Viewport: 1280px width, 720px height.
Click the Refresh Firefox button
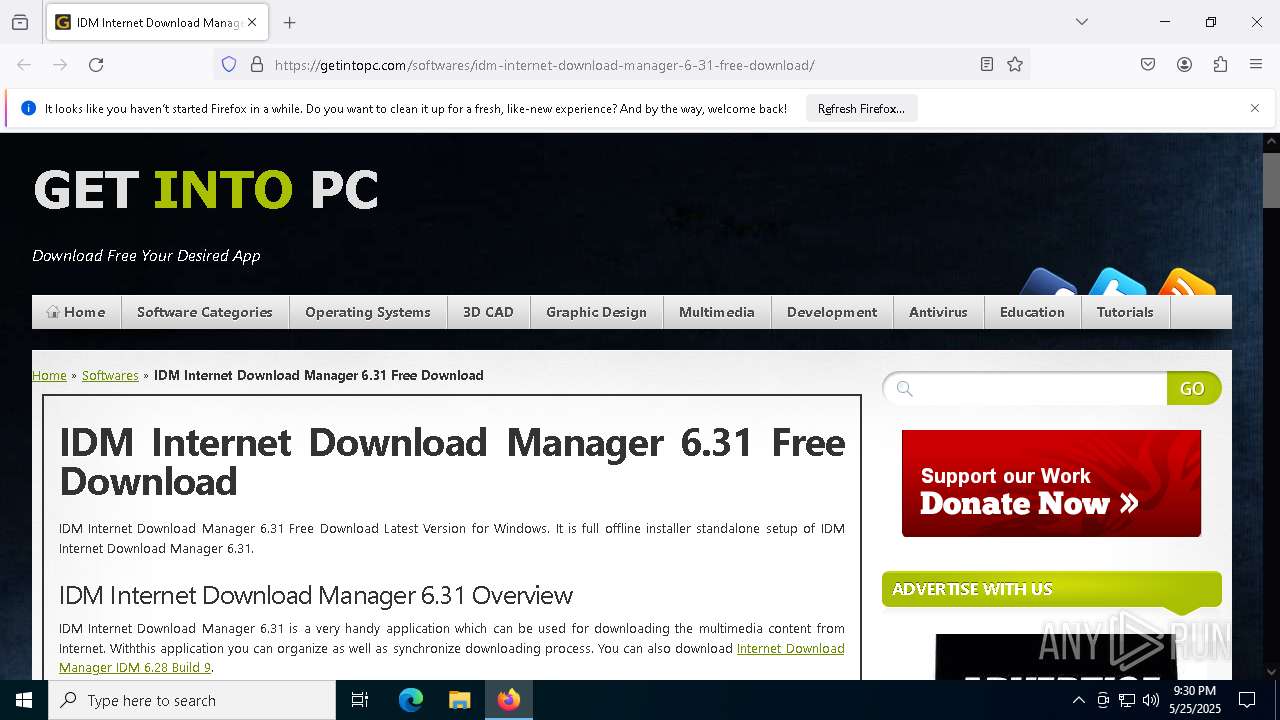(861, 108)
